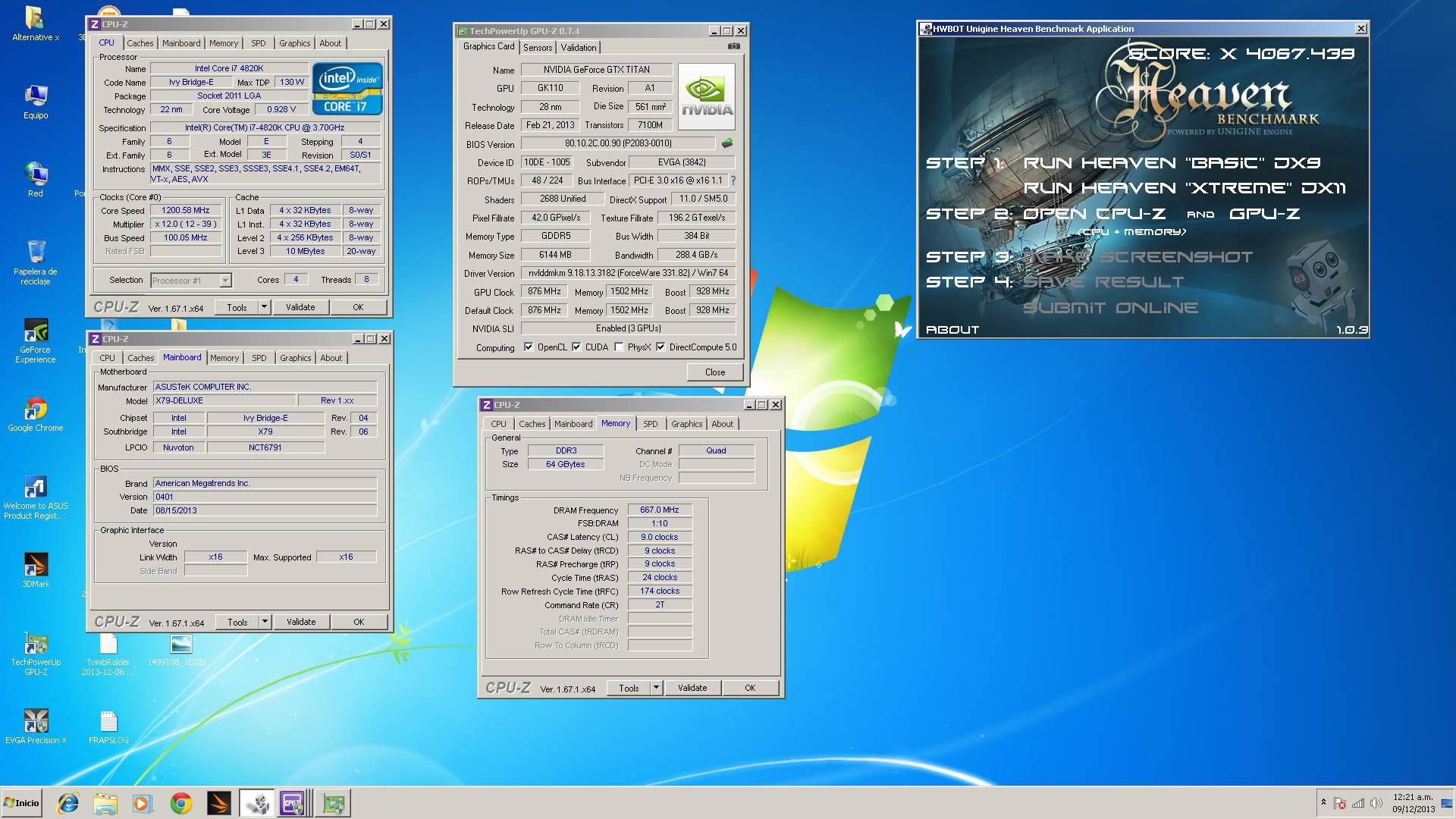The width and height of the screenshot is (1456, 819).
Task: Open Tools dropdown arrow in Mainboard window
Action: (x=265, y=622)
